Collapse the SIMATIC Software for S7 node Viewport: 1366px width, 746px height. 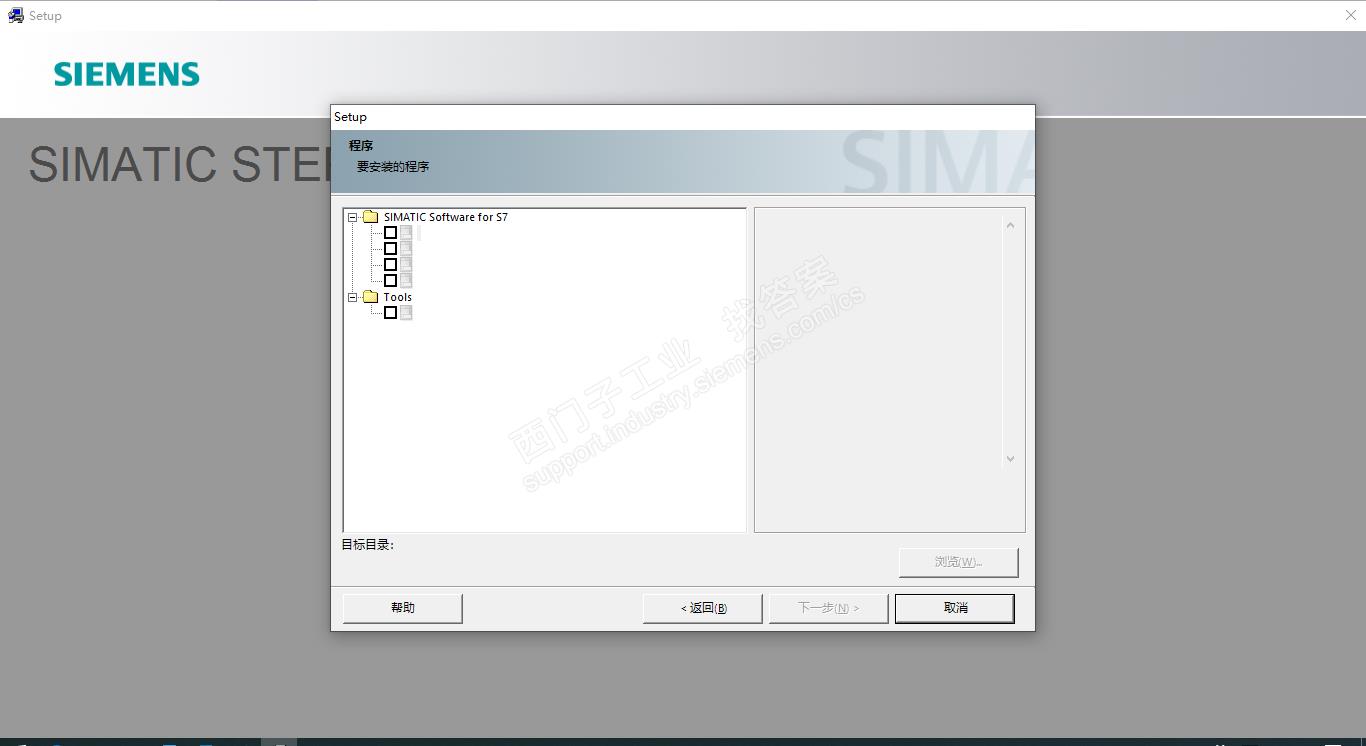352,217
